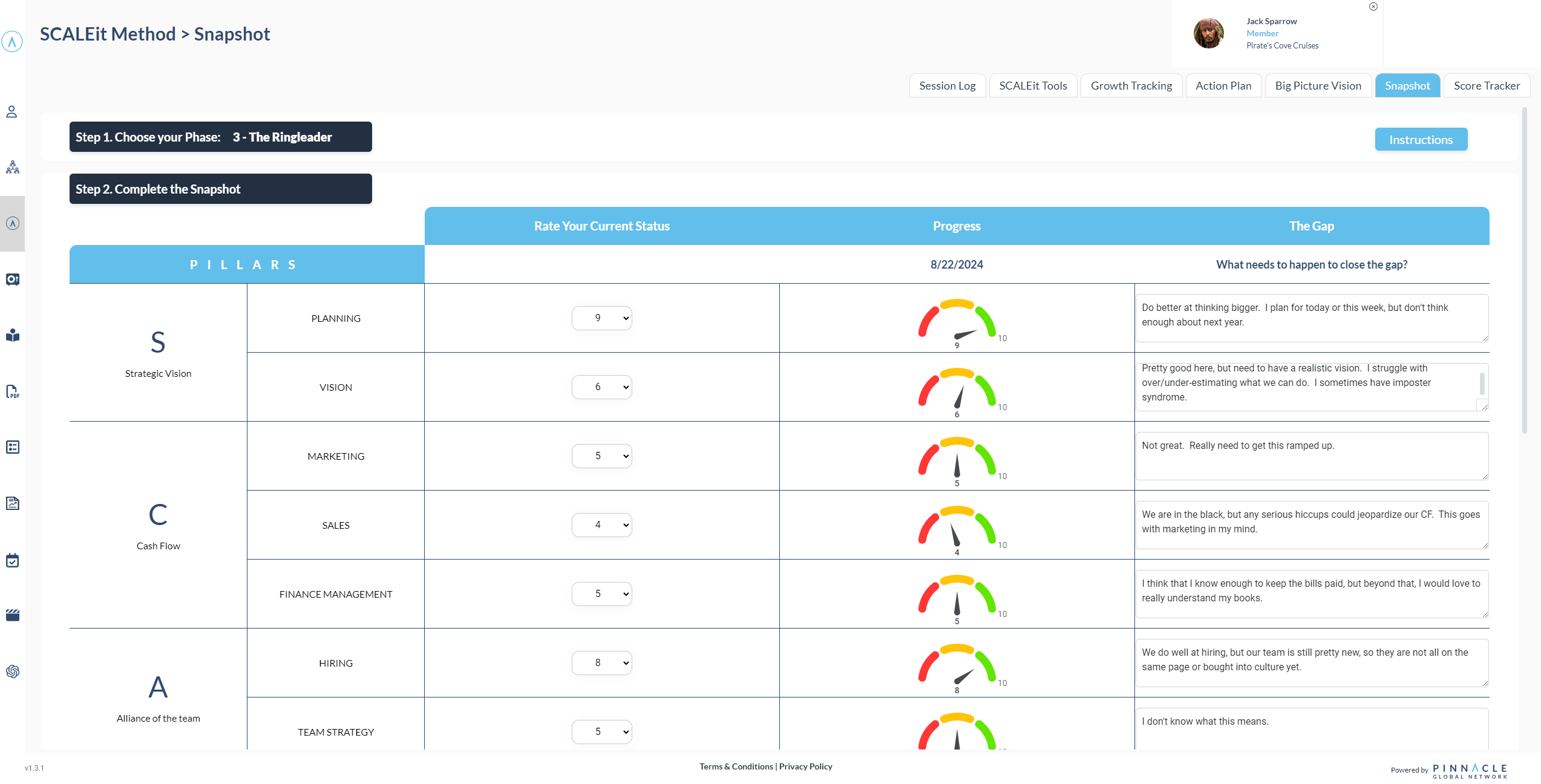The height and width of the screenshot is (784, 1541).
Task: Open the book reader sidebar icon
Action: tap(12, 335)
